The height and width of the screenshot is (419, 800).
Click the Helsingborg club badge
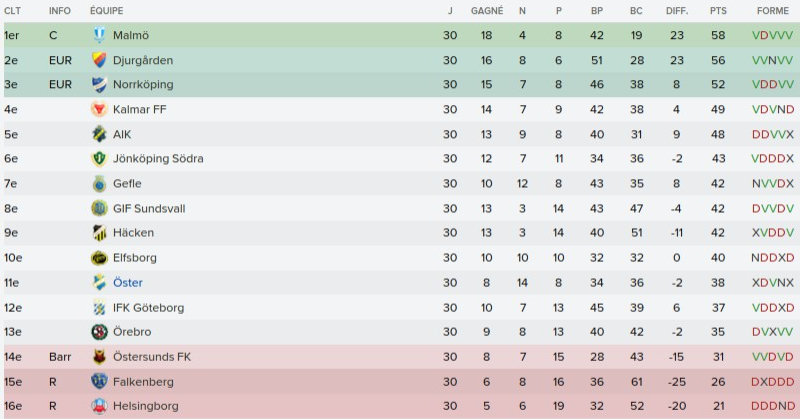(99, 407)
